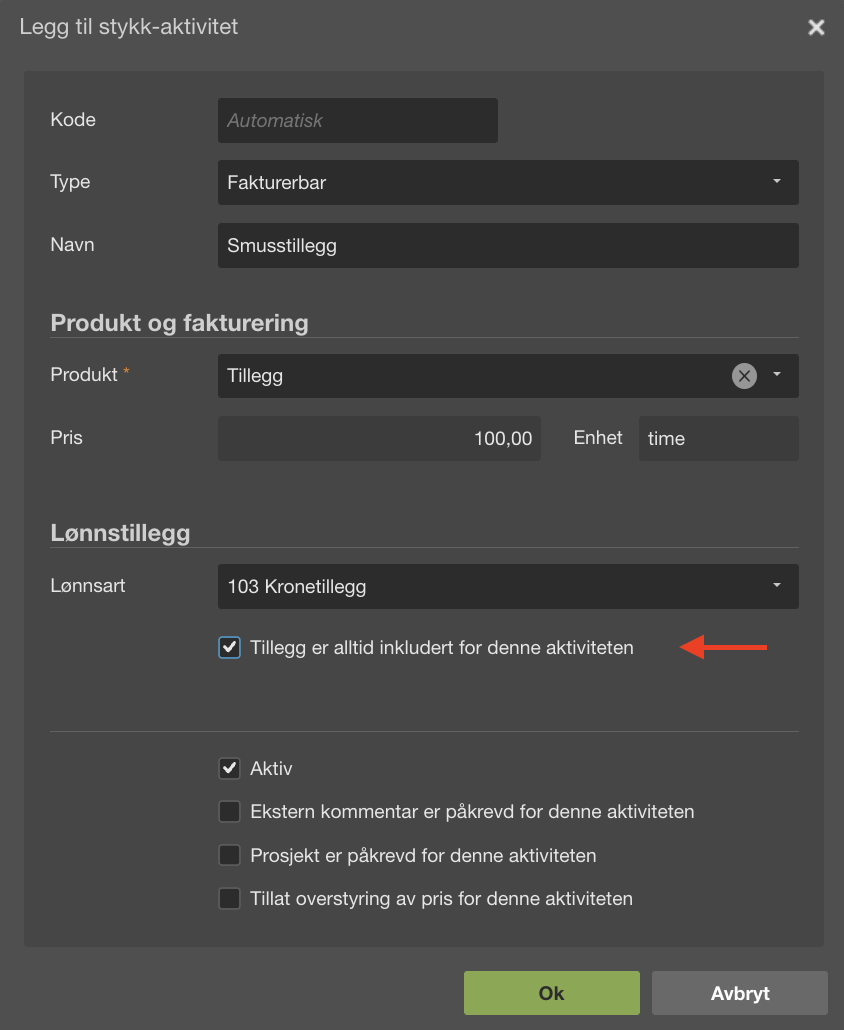Screen dimensions: 844x1030
Task: Edit the Pris field showing 100,00
Action: [x=379, y=438]
